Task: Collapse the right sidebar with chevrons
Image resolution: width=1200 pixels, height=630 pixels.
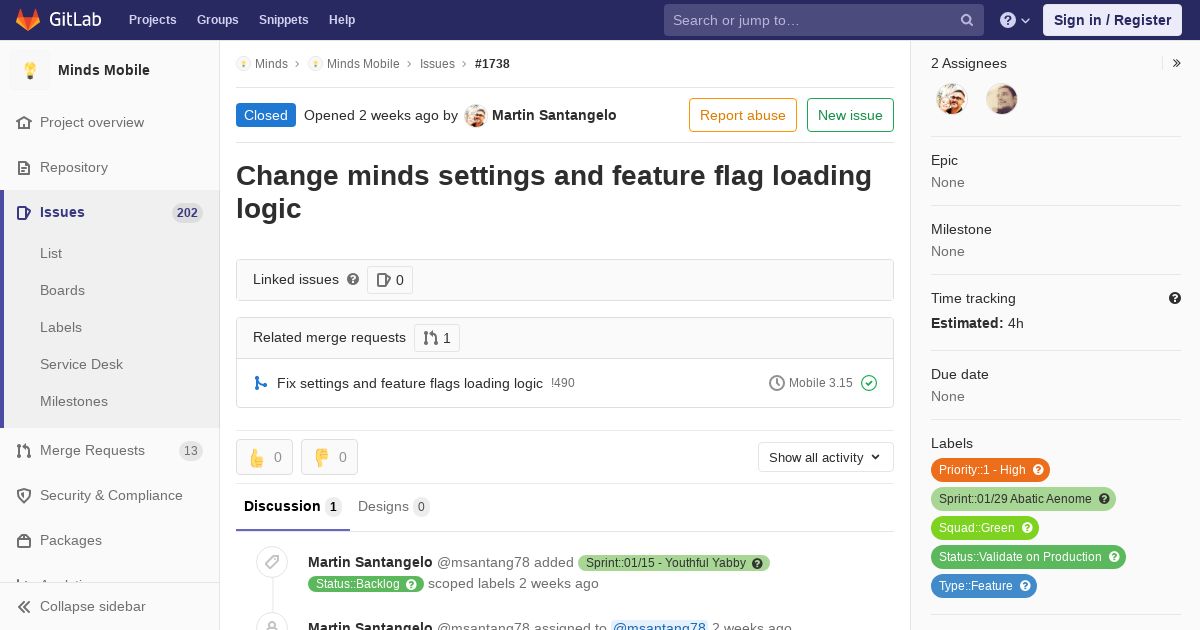Action: (1177, 63)
